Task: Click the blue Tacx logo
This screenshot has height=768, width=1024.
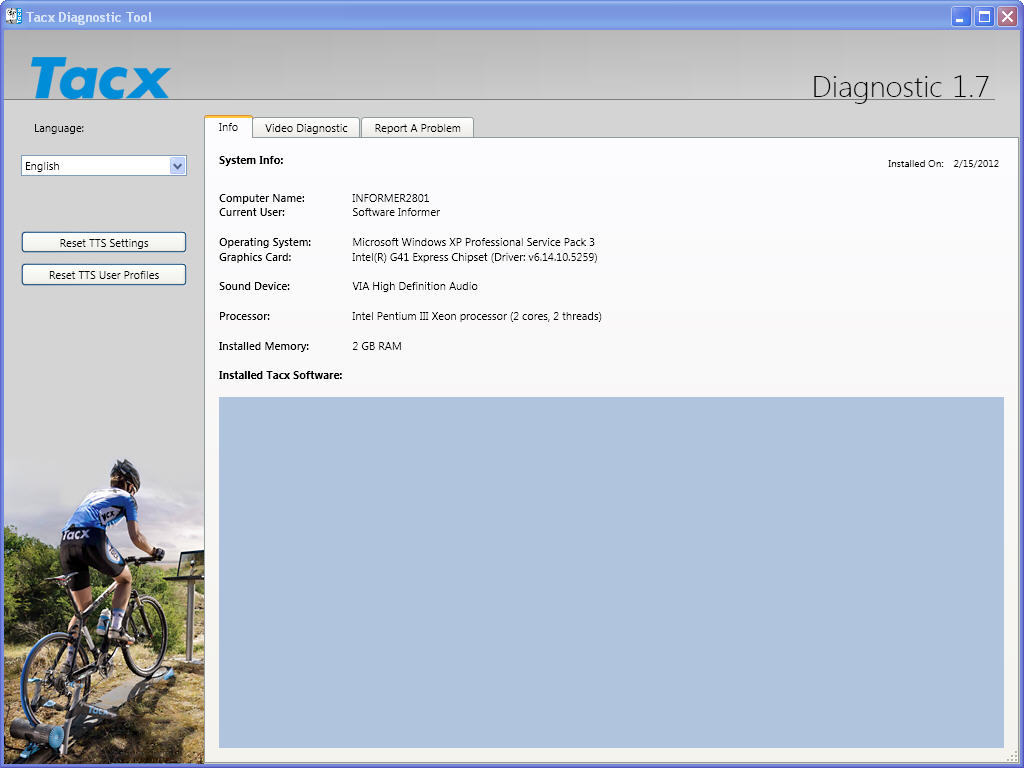Action: pyautogui.click(x=100, y=78)
